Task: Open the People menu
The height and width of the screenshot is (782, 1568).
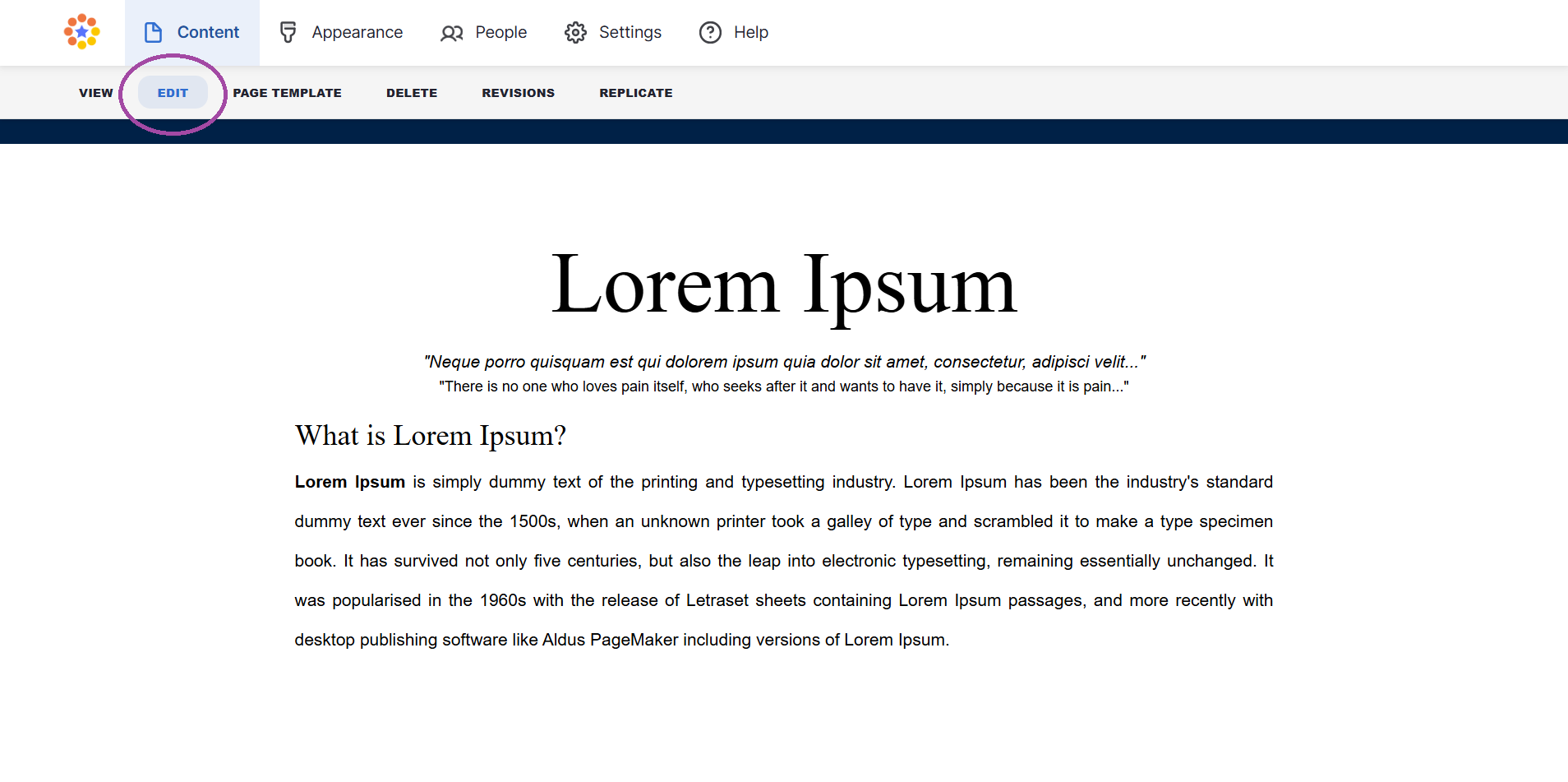Action: coord(501,32)
